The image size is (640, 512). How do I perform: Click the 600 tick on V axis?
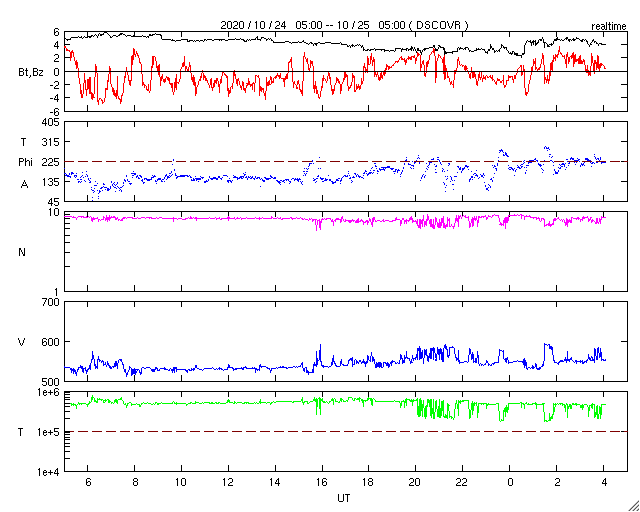pos(51,342)
